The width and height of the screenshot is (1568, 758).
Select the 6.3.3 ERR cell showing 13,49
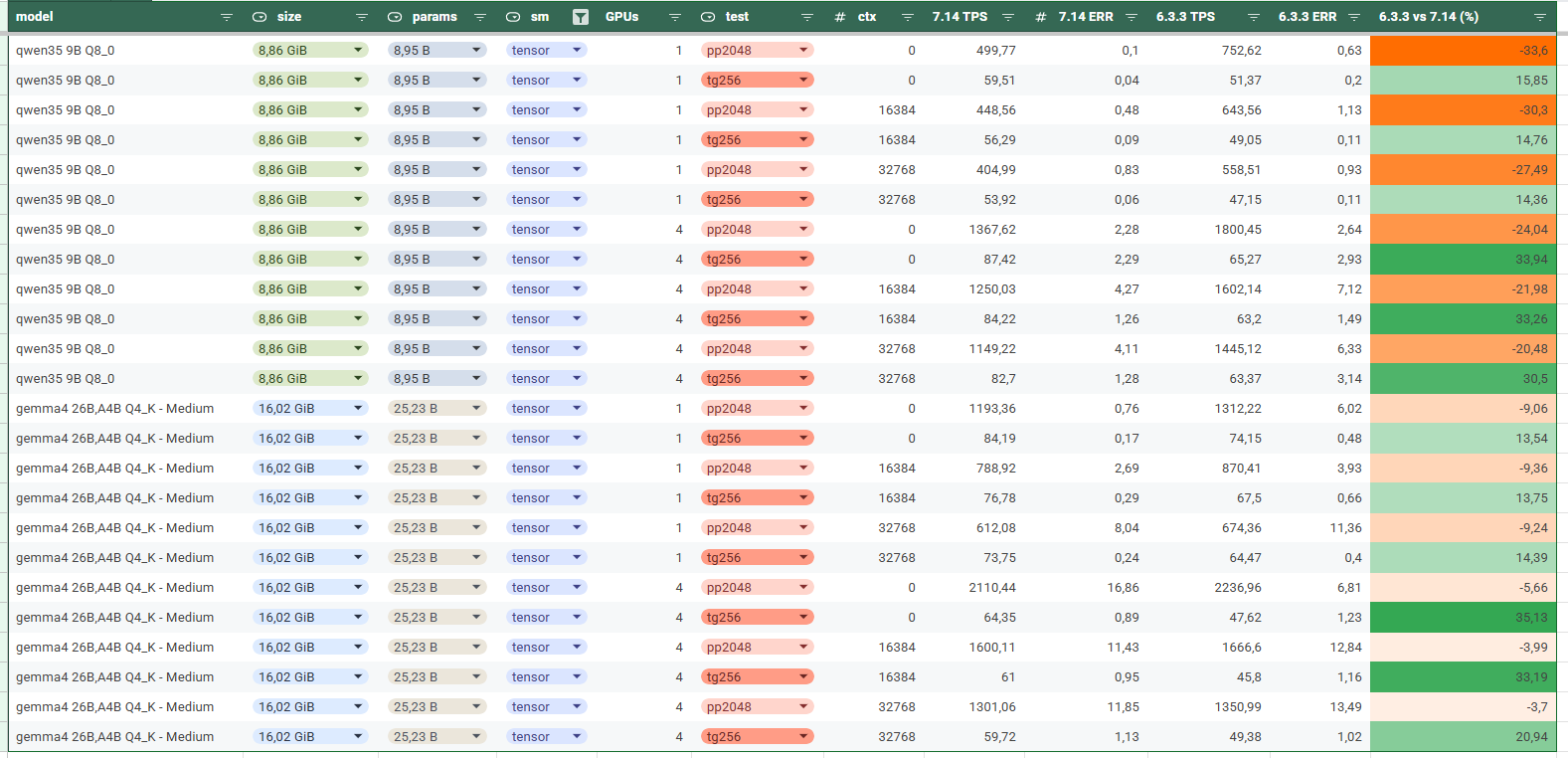pyautogui.click(x=1319, y=706)
